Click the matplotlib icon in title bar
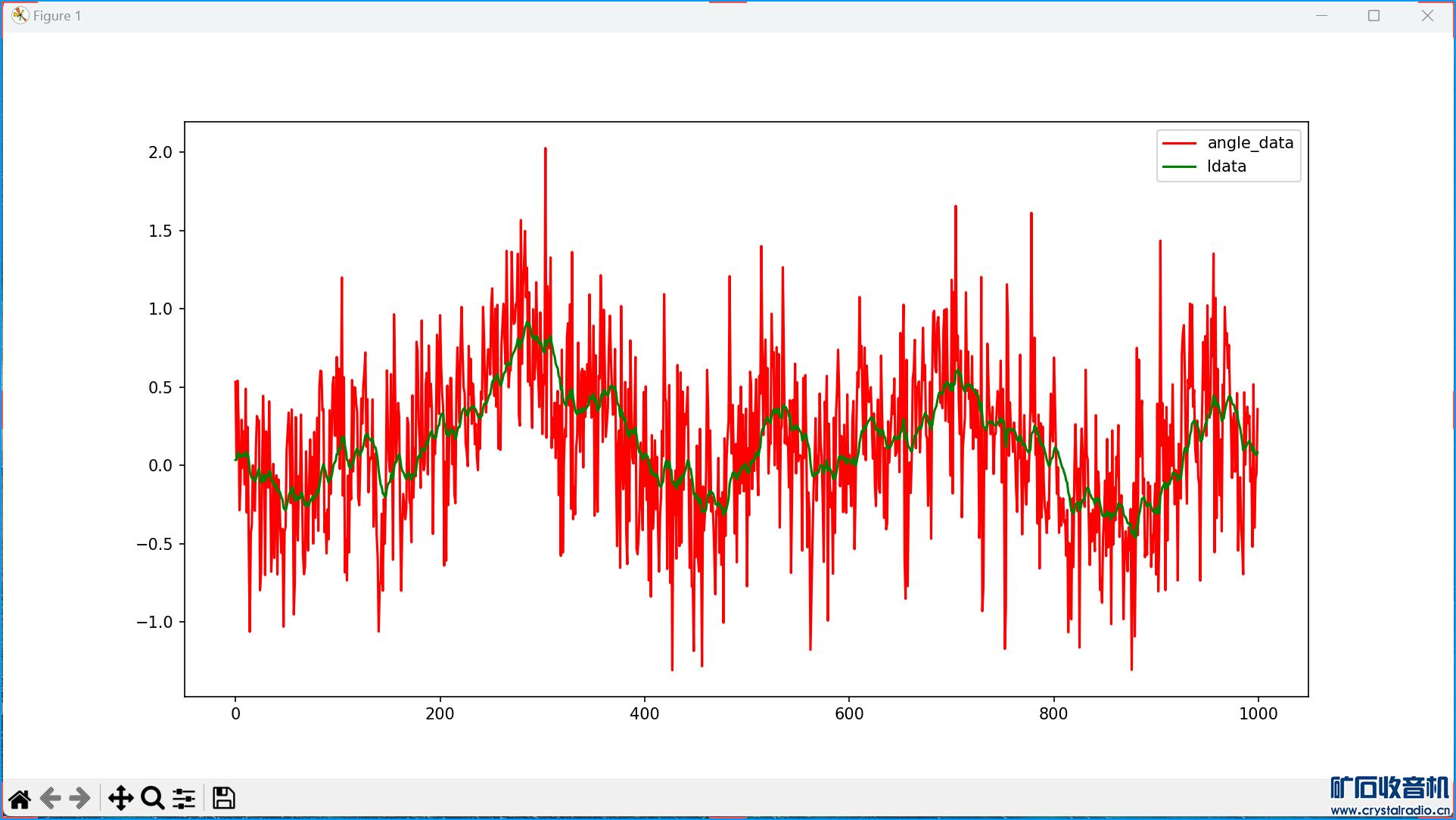Screen dimensions: 1456x820 point(20,15)
